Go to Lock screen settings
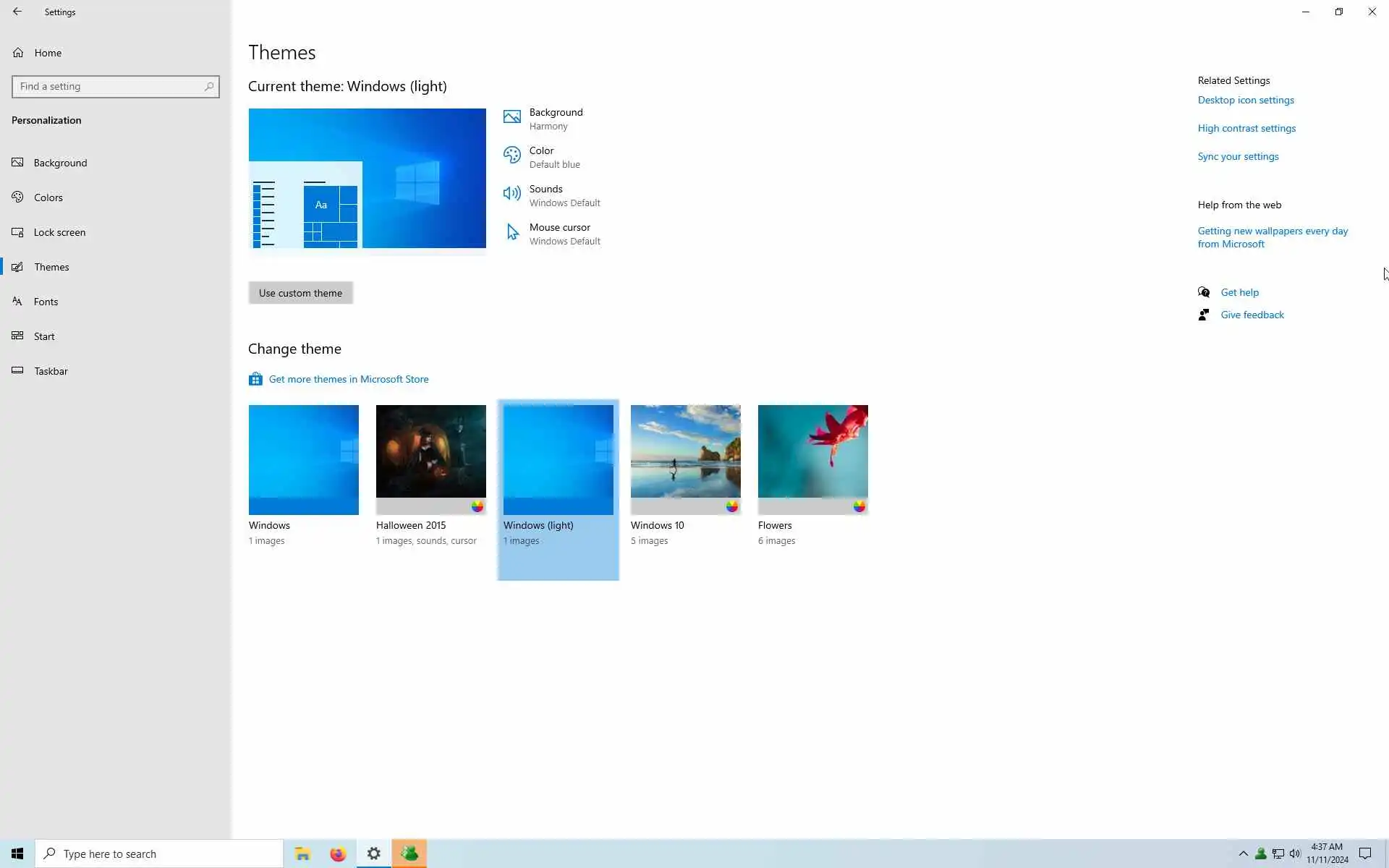 pos(59,232)
